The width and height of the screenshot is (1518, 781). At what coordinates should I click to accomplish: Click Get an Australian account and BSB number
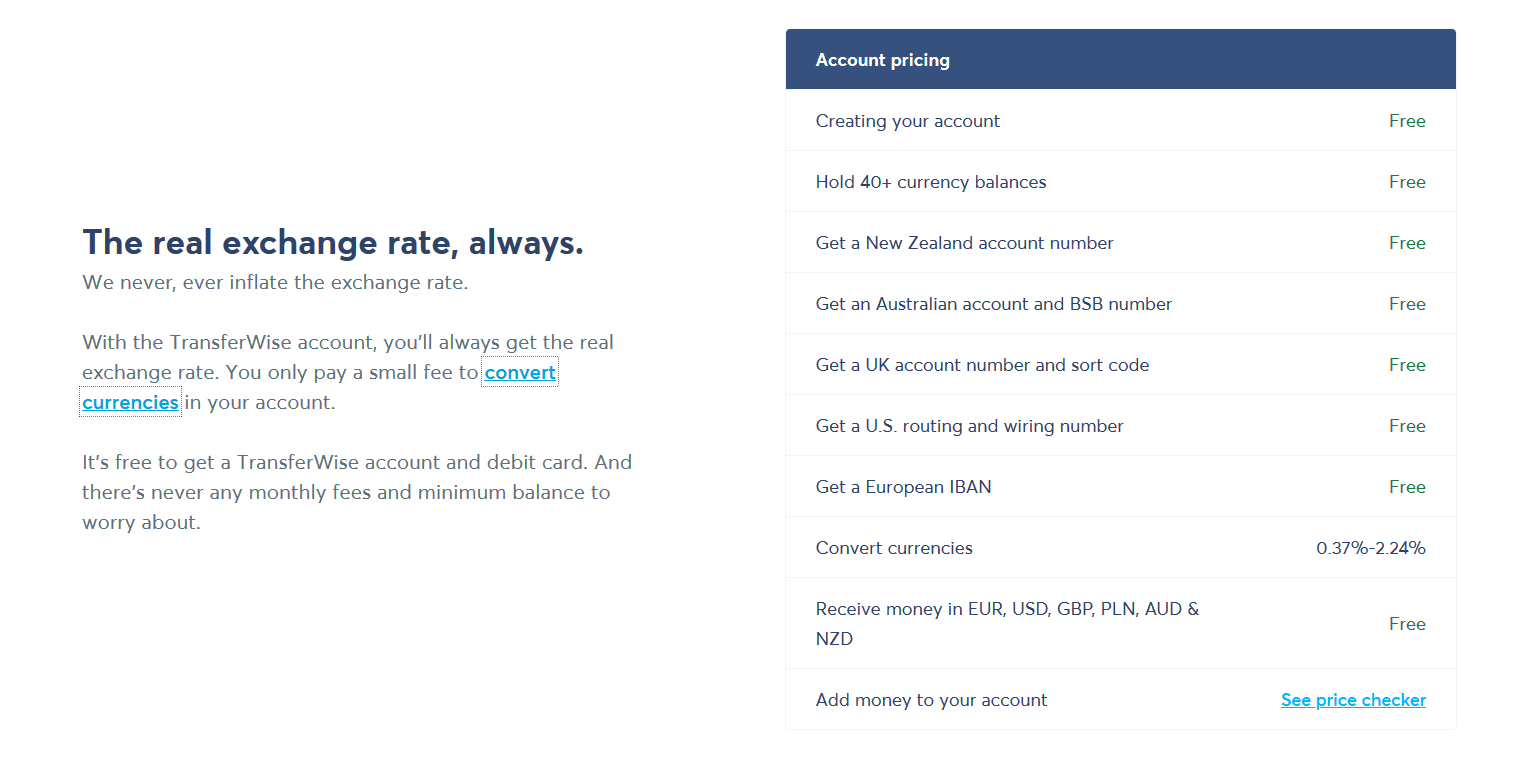tap(993, 304)
